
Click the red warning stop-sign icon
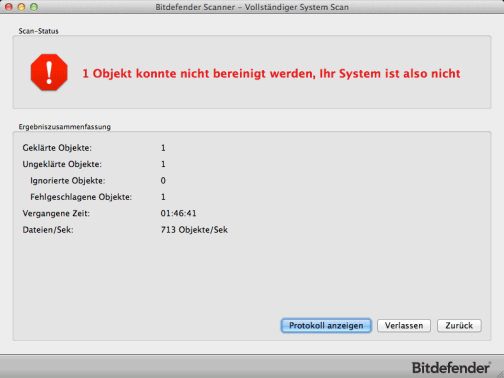pyautogui.click(x=49, y=72)
